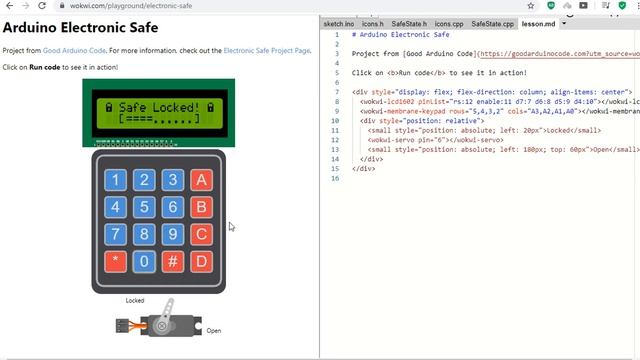Click keypad key 2

144,180
